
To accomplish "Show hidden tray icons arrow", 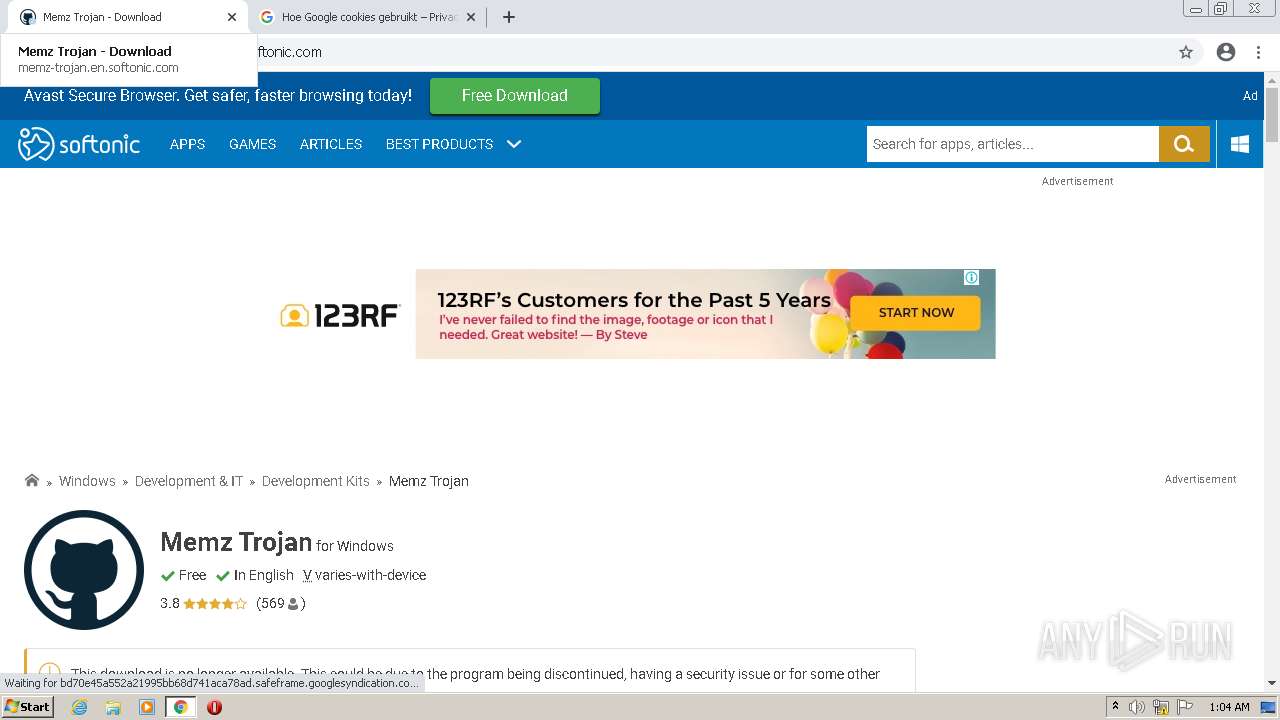I will point(1115,707).
